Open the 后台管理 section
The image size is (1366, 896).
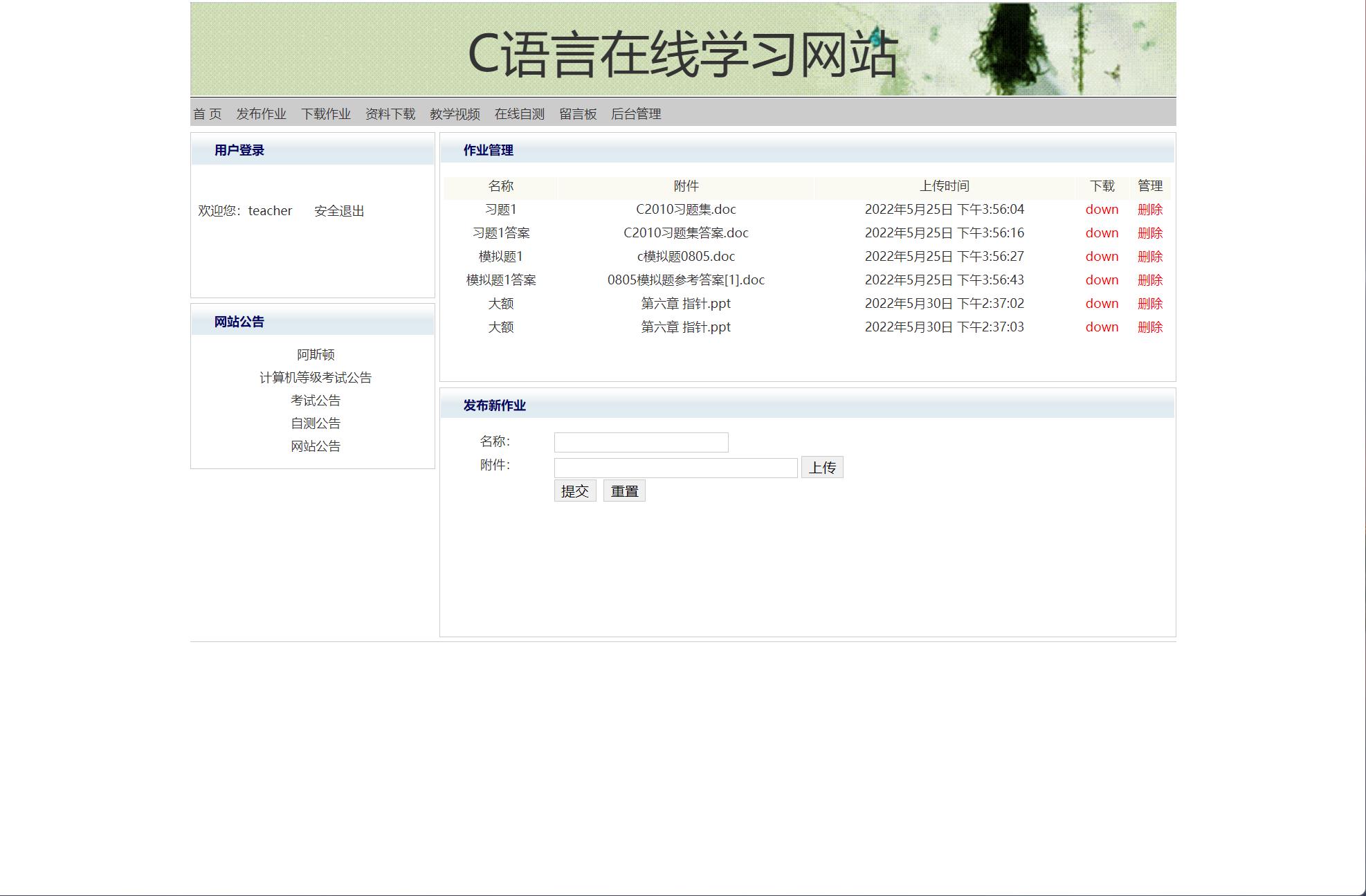637,113
